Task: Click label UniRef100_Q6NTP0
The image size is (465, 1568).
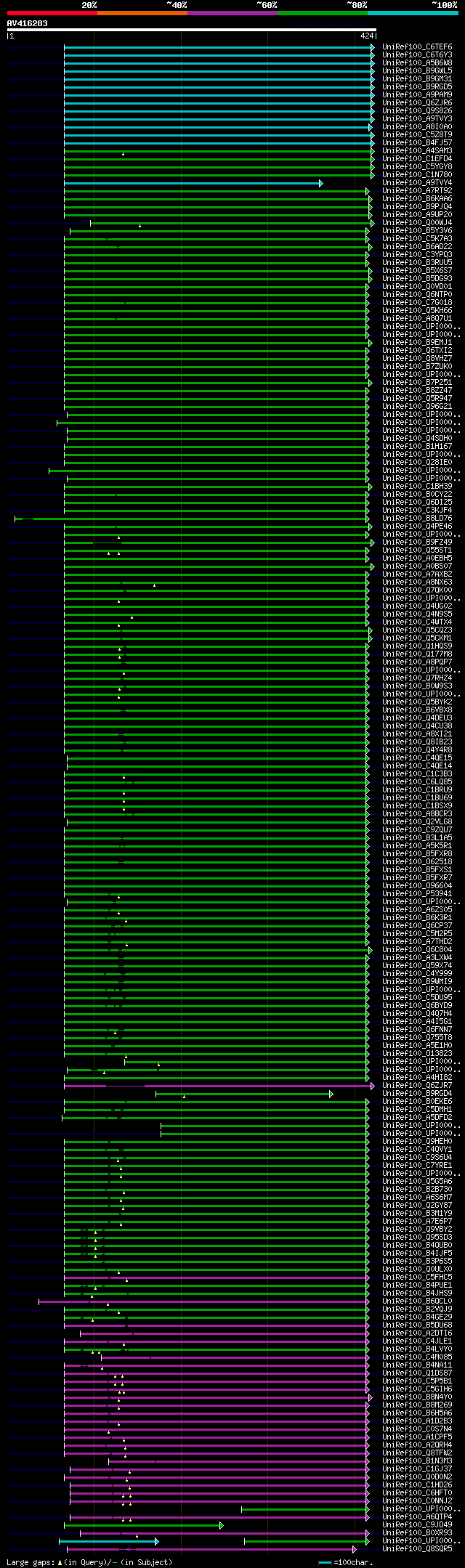Action: point(417,294)
